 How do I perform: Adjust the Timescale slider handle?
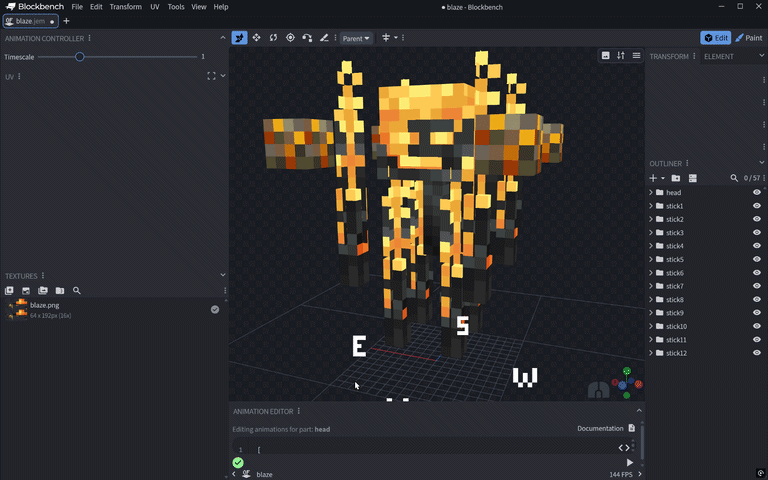click(x=79, y=57)
